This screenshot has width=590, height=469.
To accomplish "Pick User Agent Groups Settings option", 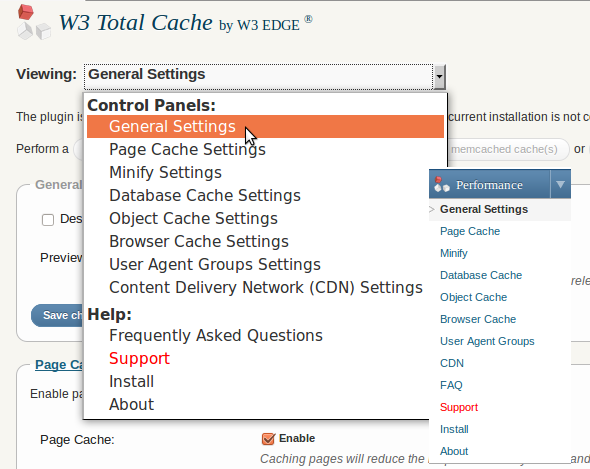I will [215, 264].
